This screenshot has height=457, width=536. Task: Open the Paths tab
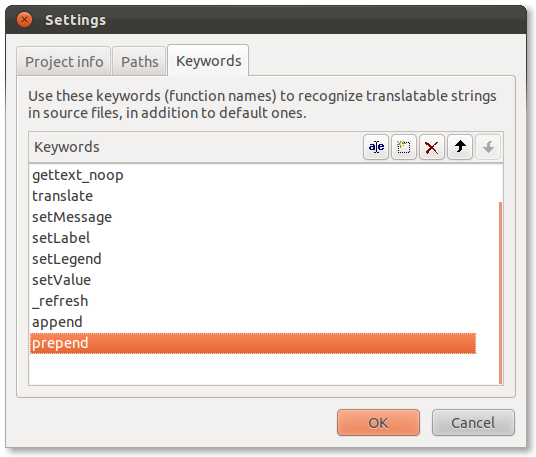(x=139, y=62)
